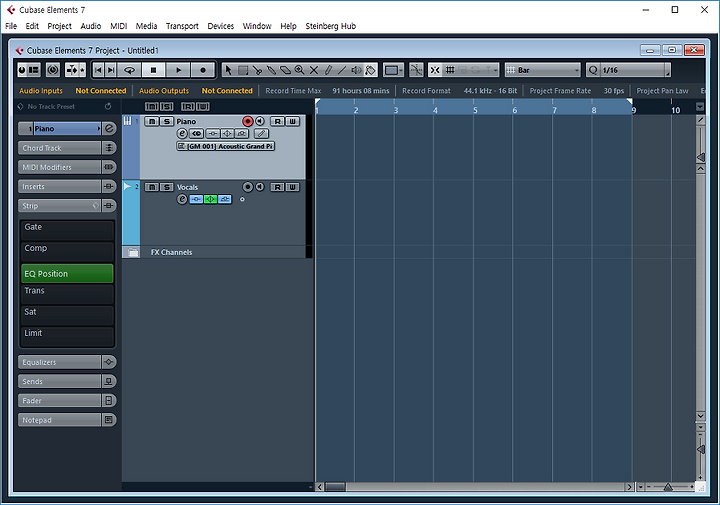The width and height of the screenshot is (720, 505).
Task: Click the Fader section icon
Action: point(109,400)
